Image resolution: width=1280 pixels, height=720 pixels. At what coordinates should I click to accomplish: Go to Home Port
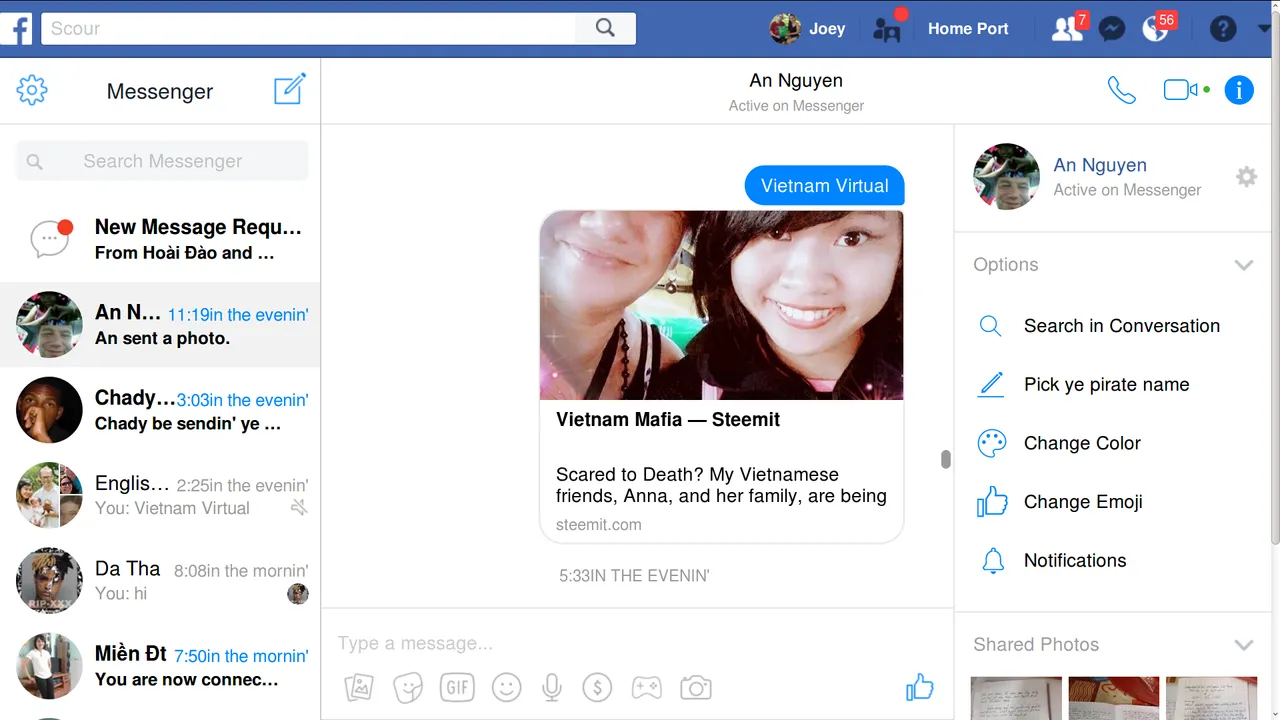pos(968,28)
